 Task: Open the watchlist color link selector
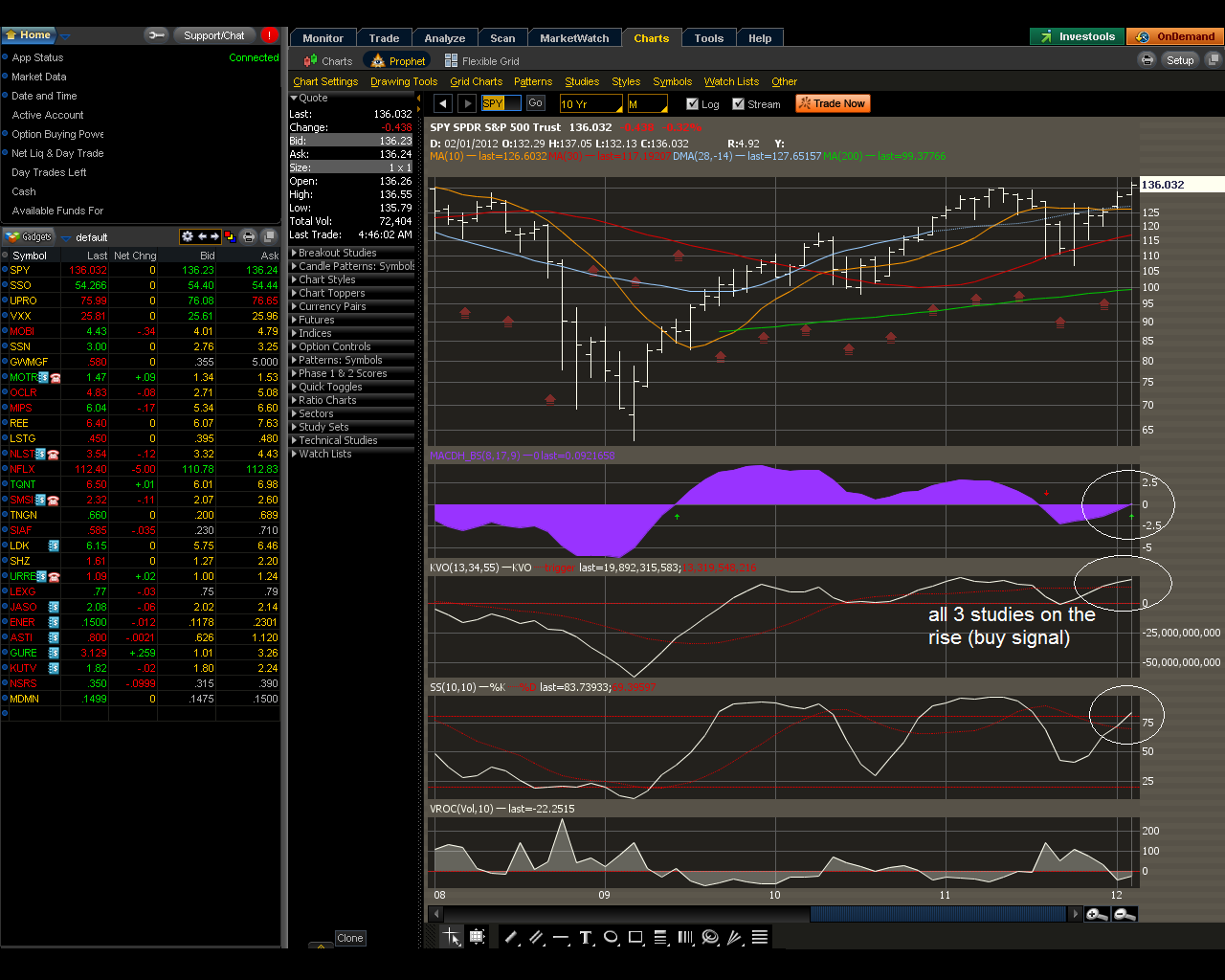(x=230, y=236)
